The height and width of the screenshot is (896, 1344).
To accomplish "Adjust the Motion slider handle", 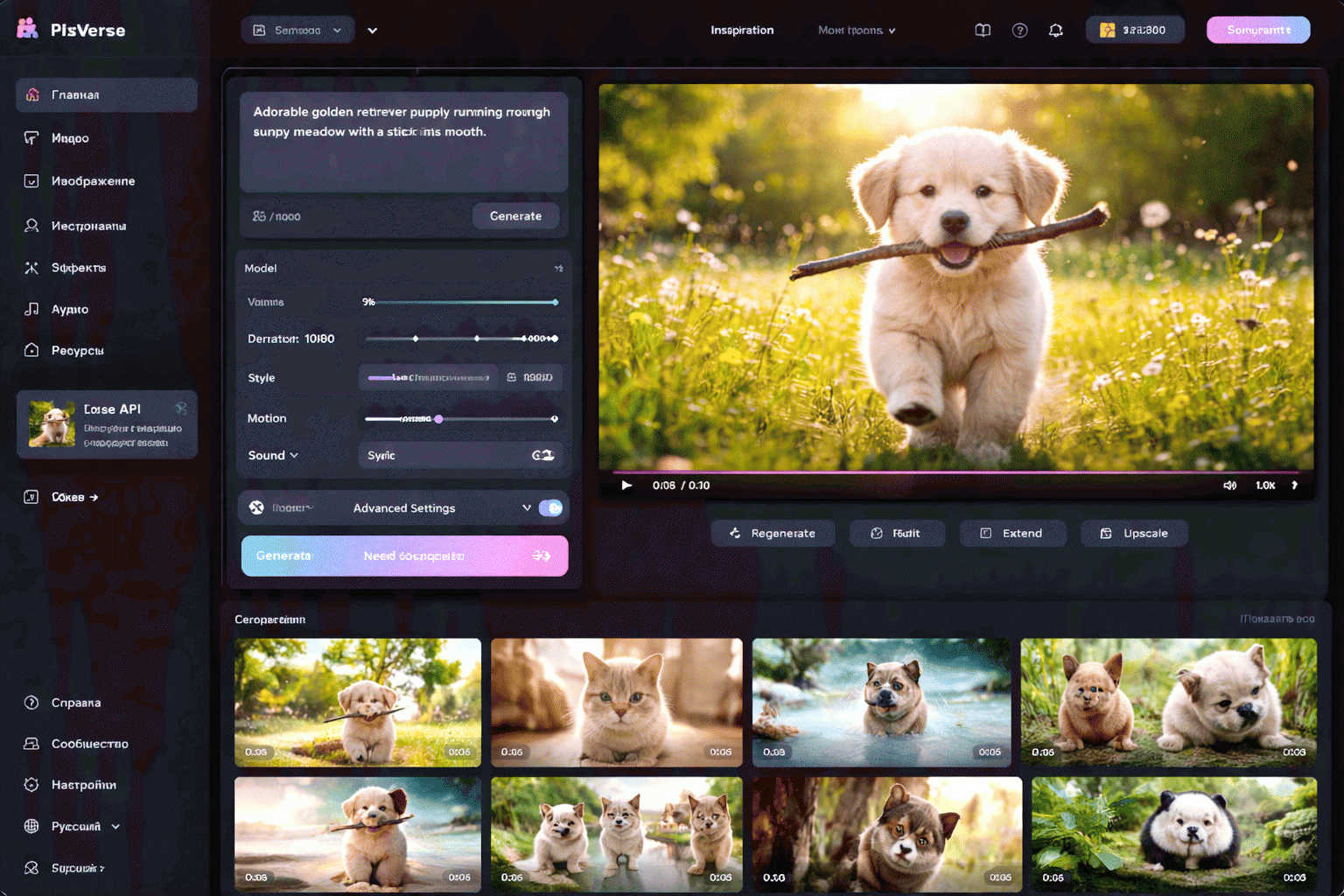I will coord(438,419).
